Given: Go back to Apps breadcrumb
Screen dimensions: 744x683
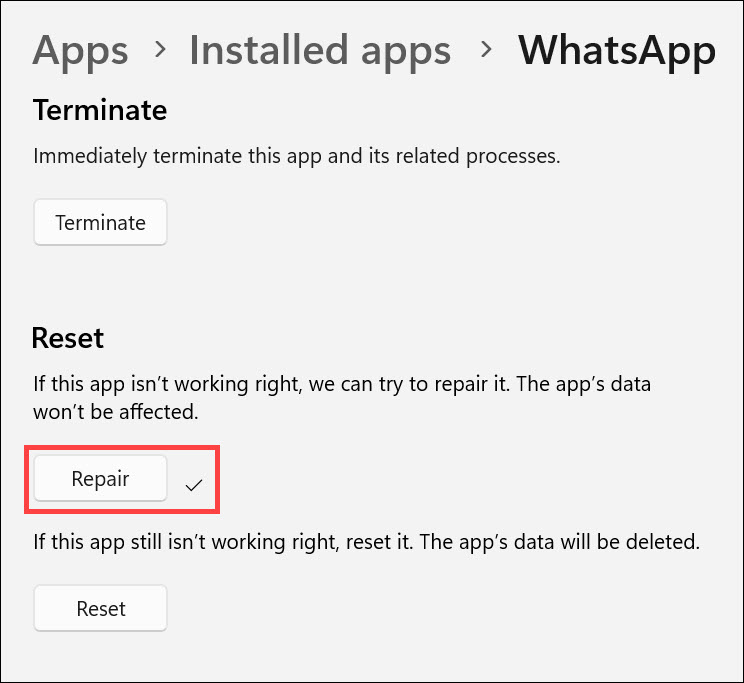Looking at the screenshot, I should [80, 50].
